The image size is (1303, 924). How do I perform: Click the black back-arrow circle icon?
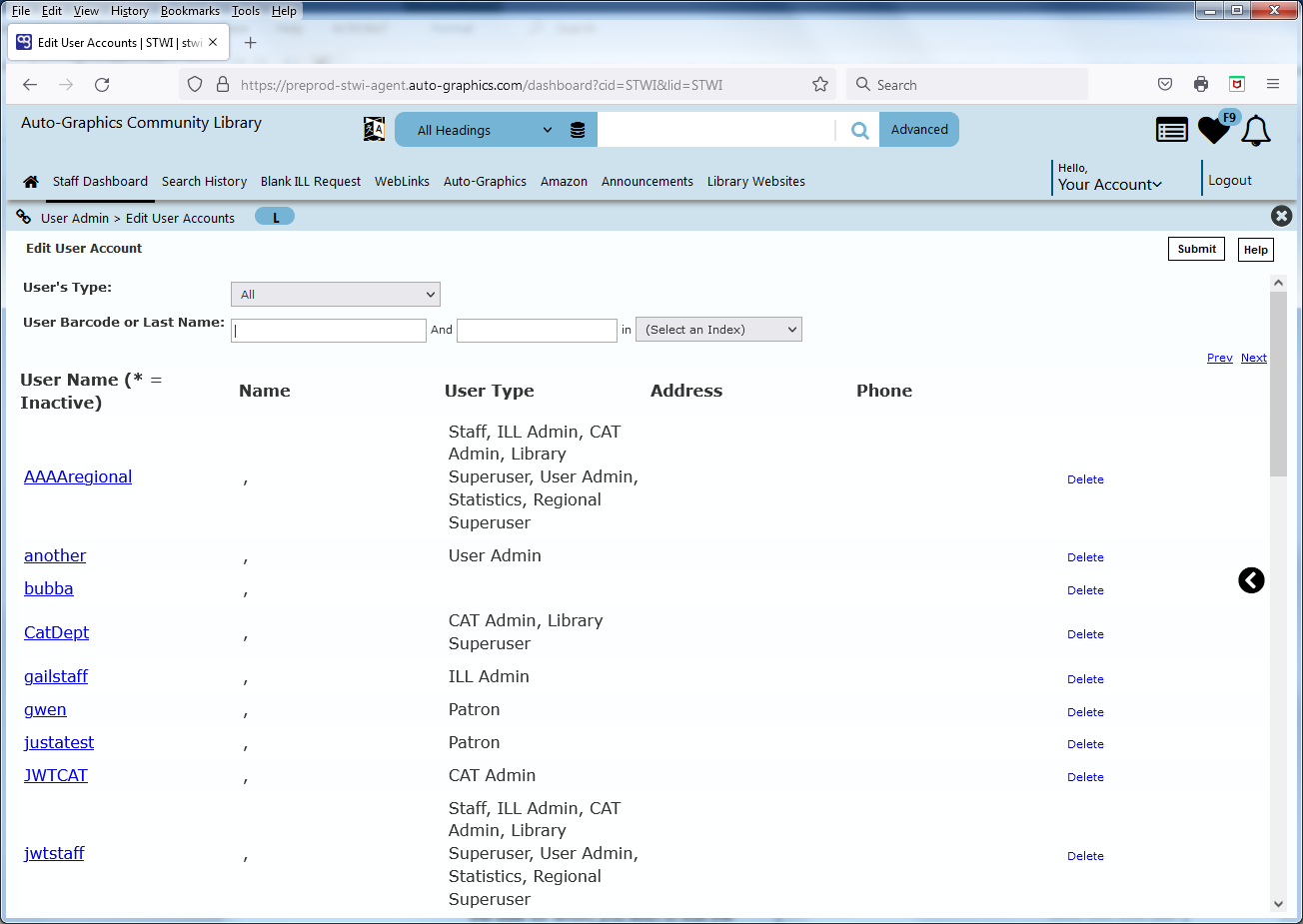point(1251,580)
